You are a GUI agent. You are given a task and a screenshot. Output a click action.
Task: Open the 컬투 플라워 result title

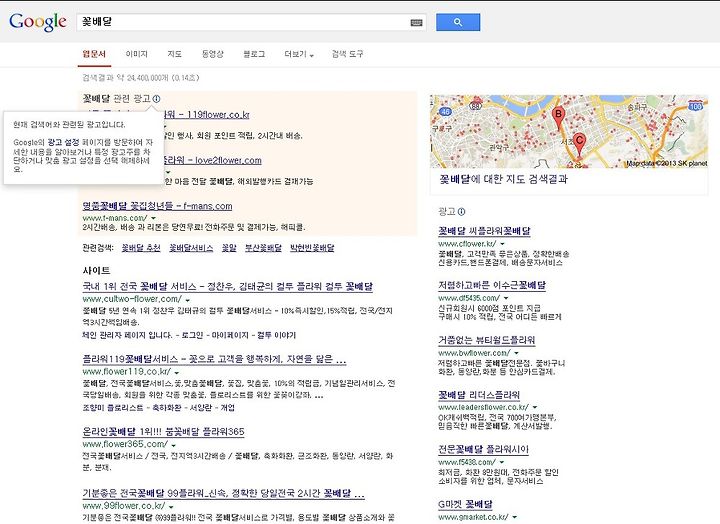coord(228,287)
